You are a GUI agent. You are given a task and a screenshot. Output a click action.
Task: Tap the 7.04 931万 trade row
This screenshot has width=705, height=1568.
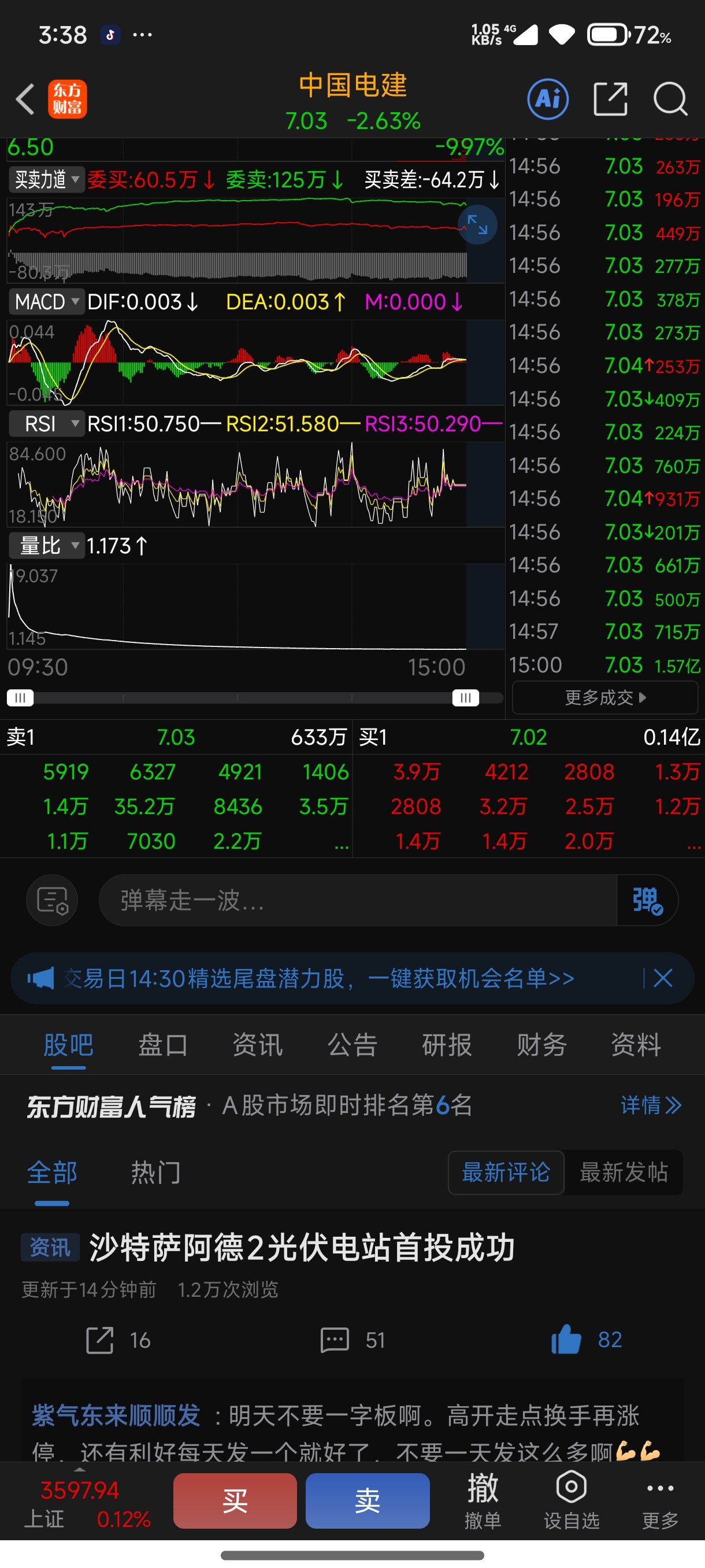(604, 498)
